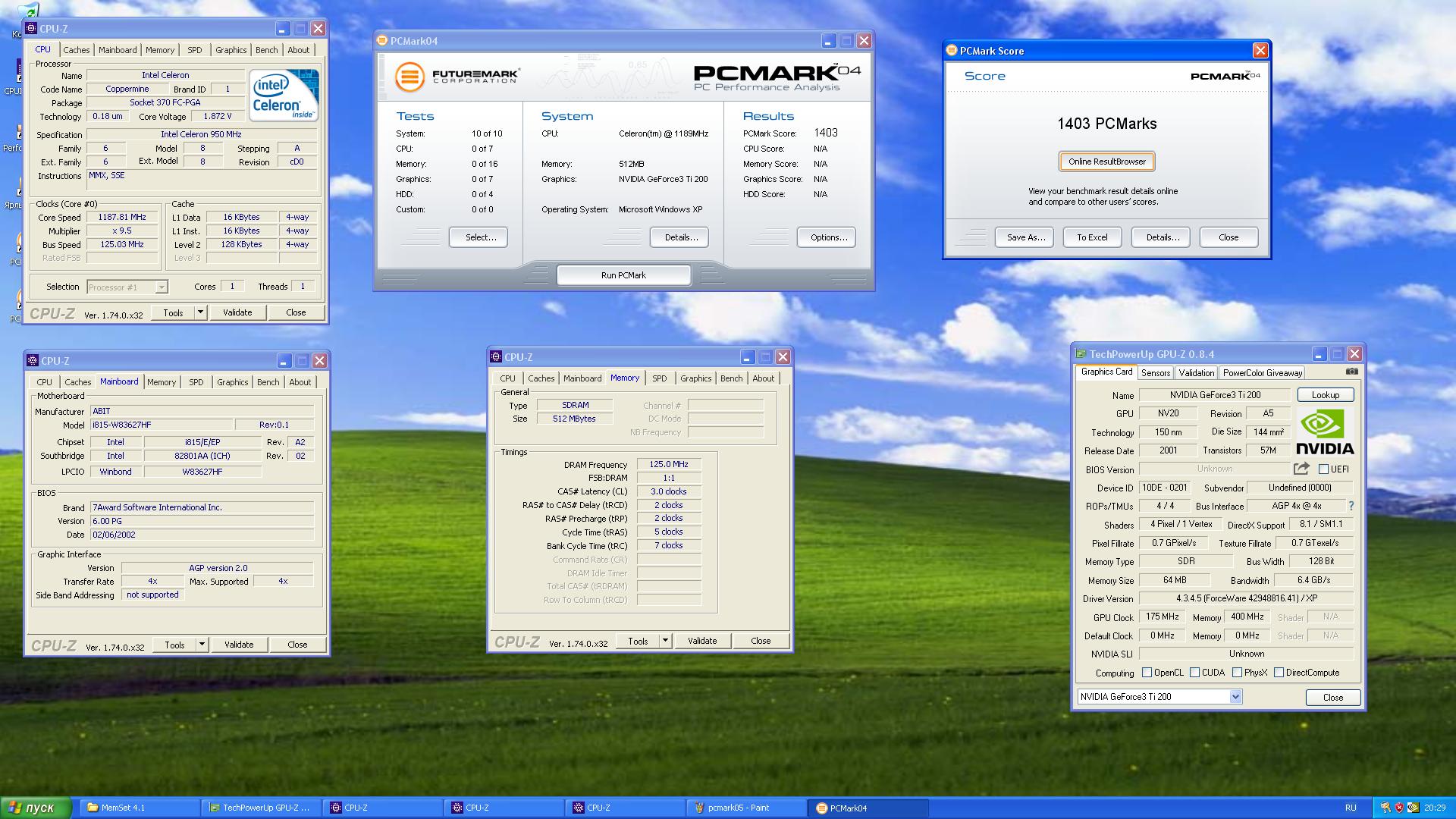This screenshot has height=819, width=1456.
Task: Switch to Validation tab in GPU-Z
Action: 1197,373
